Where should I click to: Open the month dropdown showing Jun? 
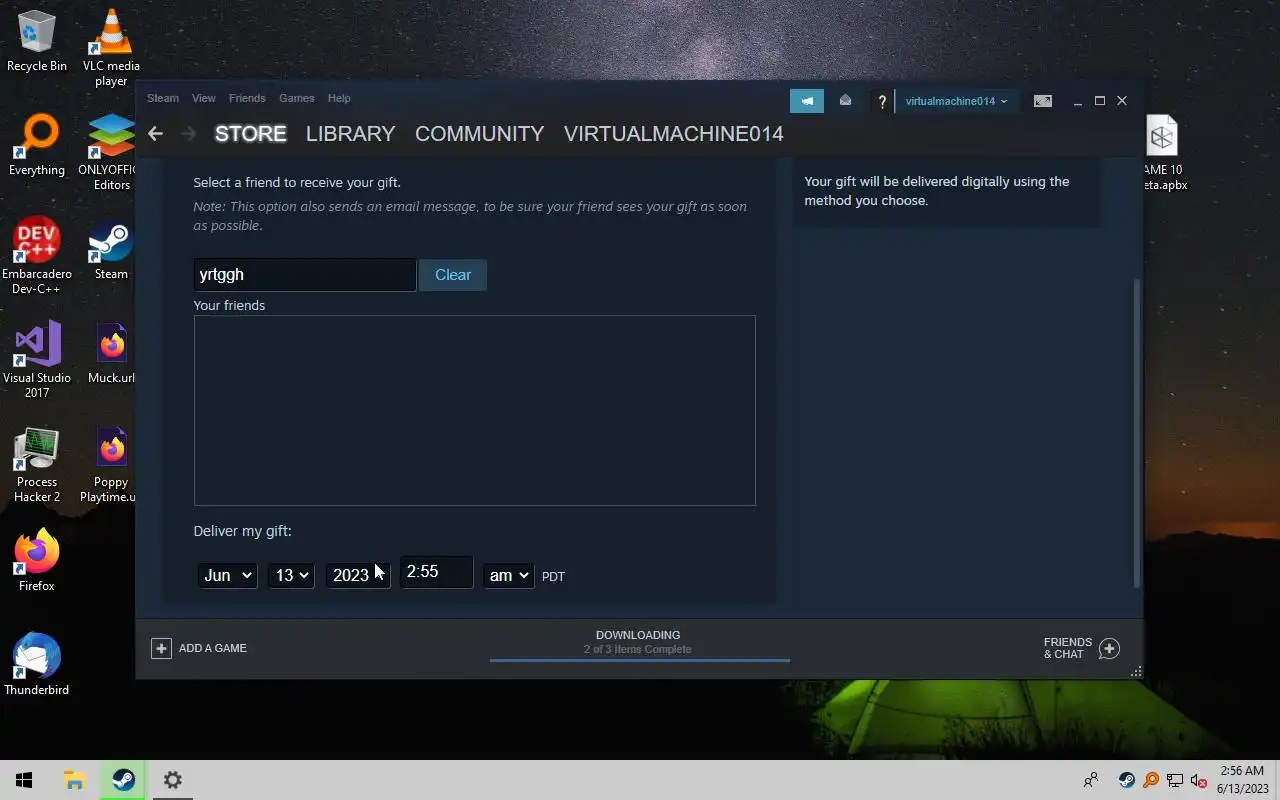point(227,575)
